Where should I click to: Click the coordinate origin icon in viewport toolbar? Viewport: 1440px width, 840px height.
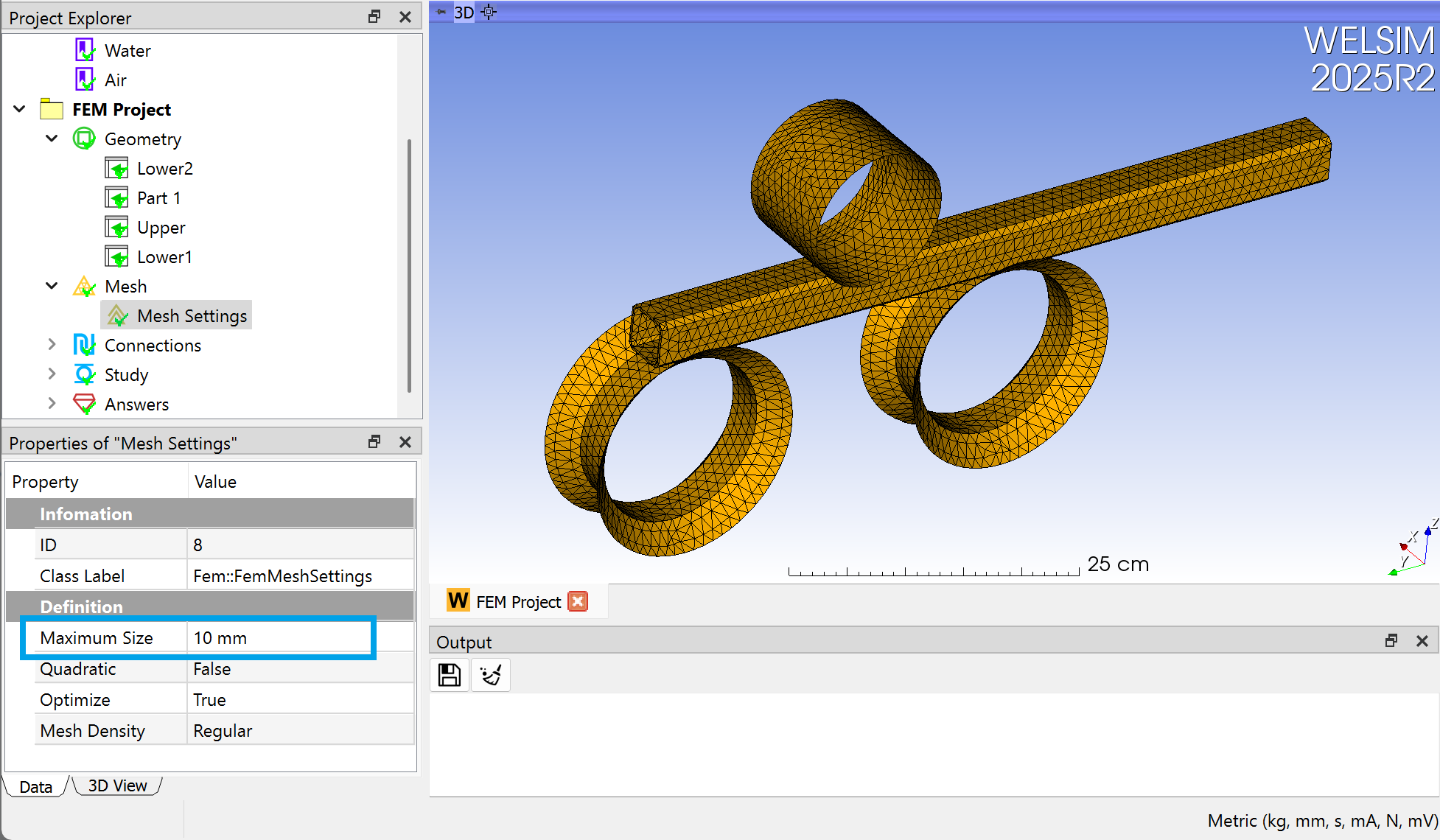coord(488,13)
